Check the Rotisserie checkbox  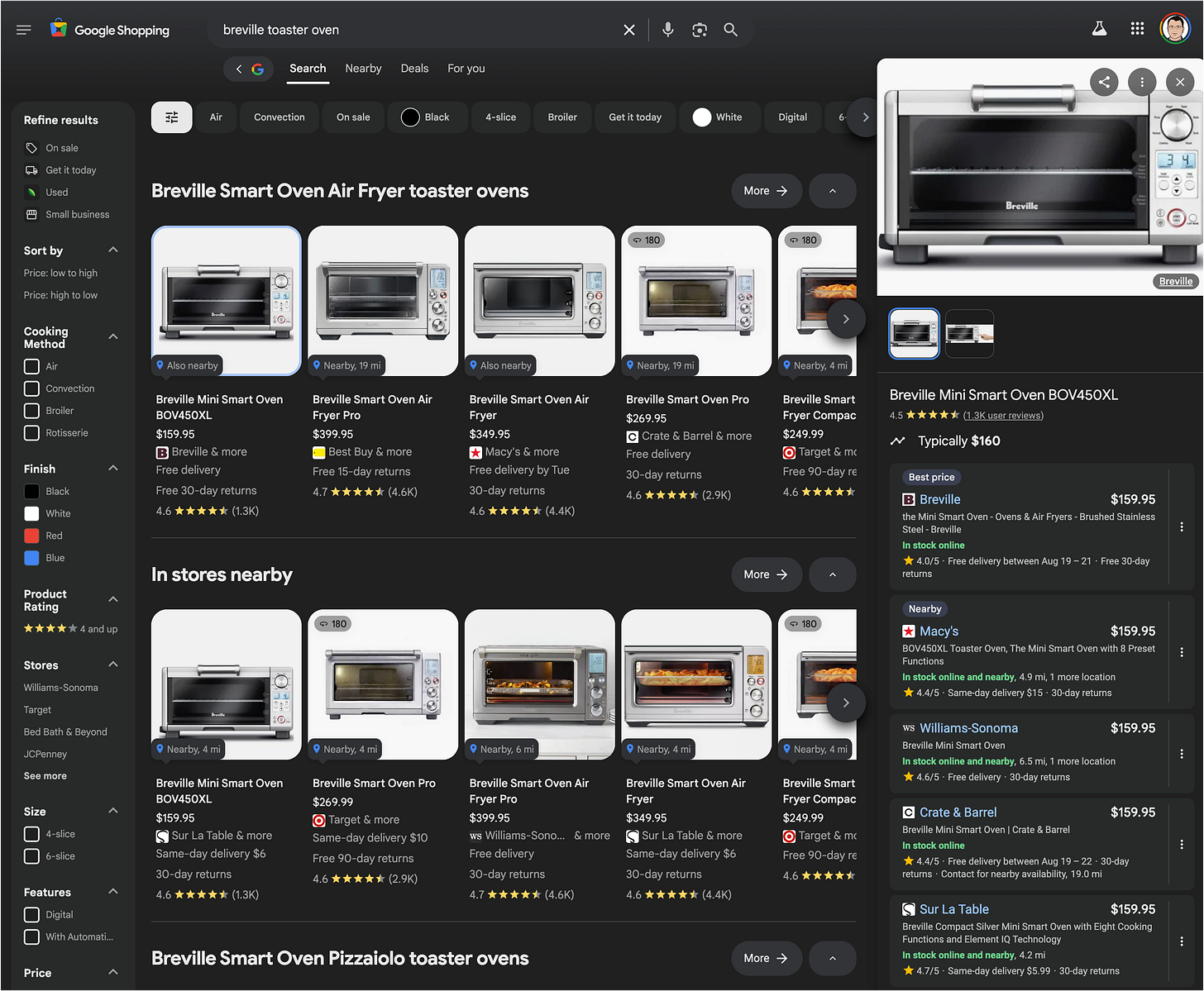(x=31, y=433)
